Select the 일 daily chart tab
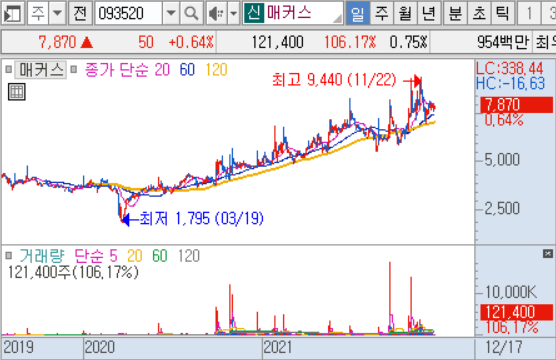The width and height of the screenshot is (556, 360). point(357,13)
